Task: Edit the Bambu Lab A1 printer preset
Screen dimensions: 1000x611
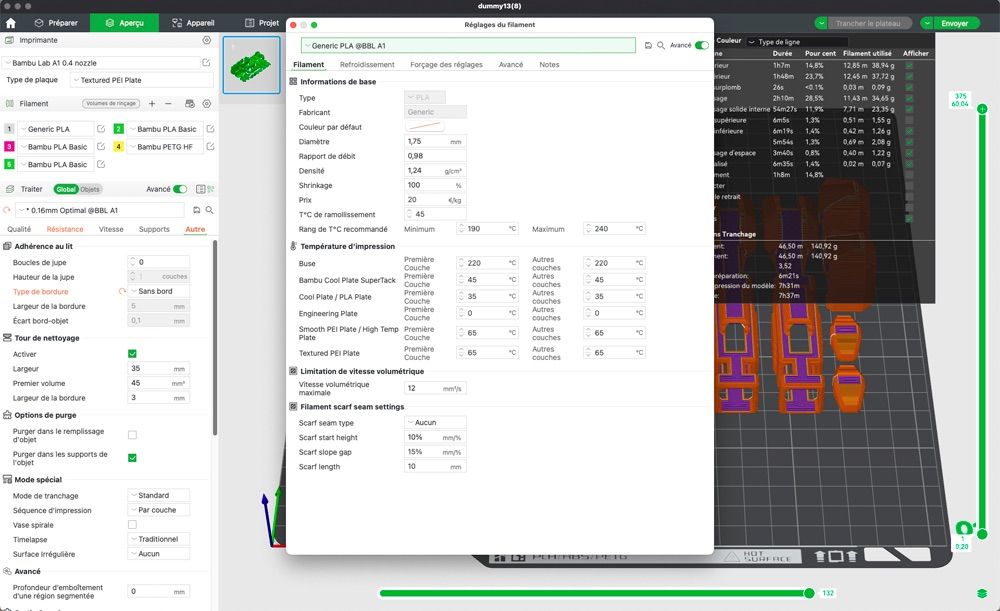Action: click(x=206, y=63)
